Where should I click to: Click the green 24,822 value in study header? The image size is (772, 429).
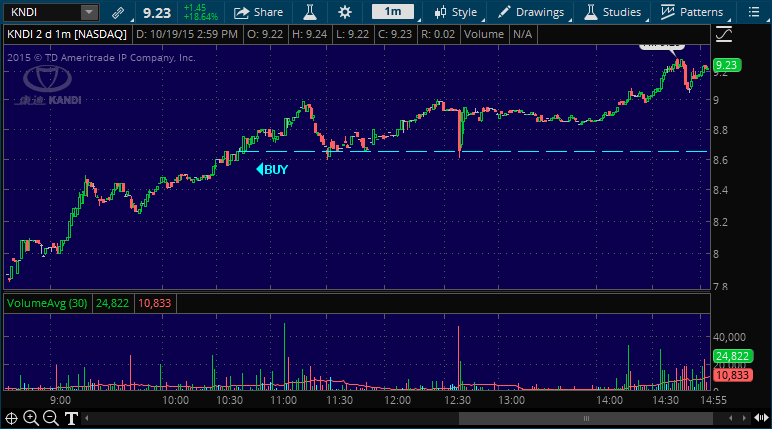click(112, 303)
